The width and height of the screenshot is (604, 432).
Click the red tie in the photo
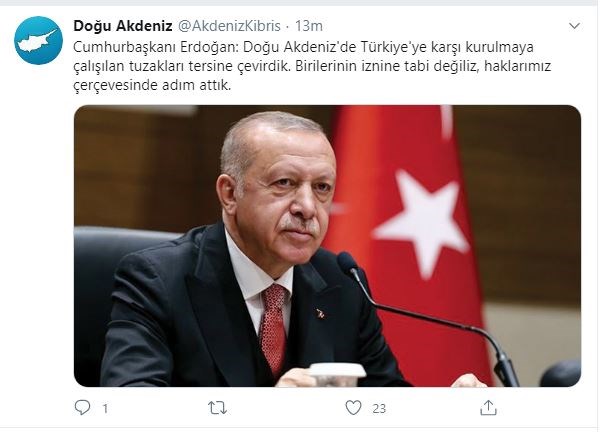tap(274, 329)
